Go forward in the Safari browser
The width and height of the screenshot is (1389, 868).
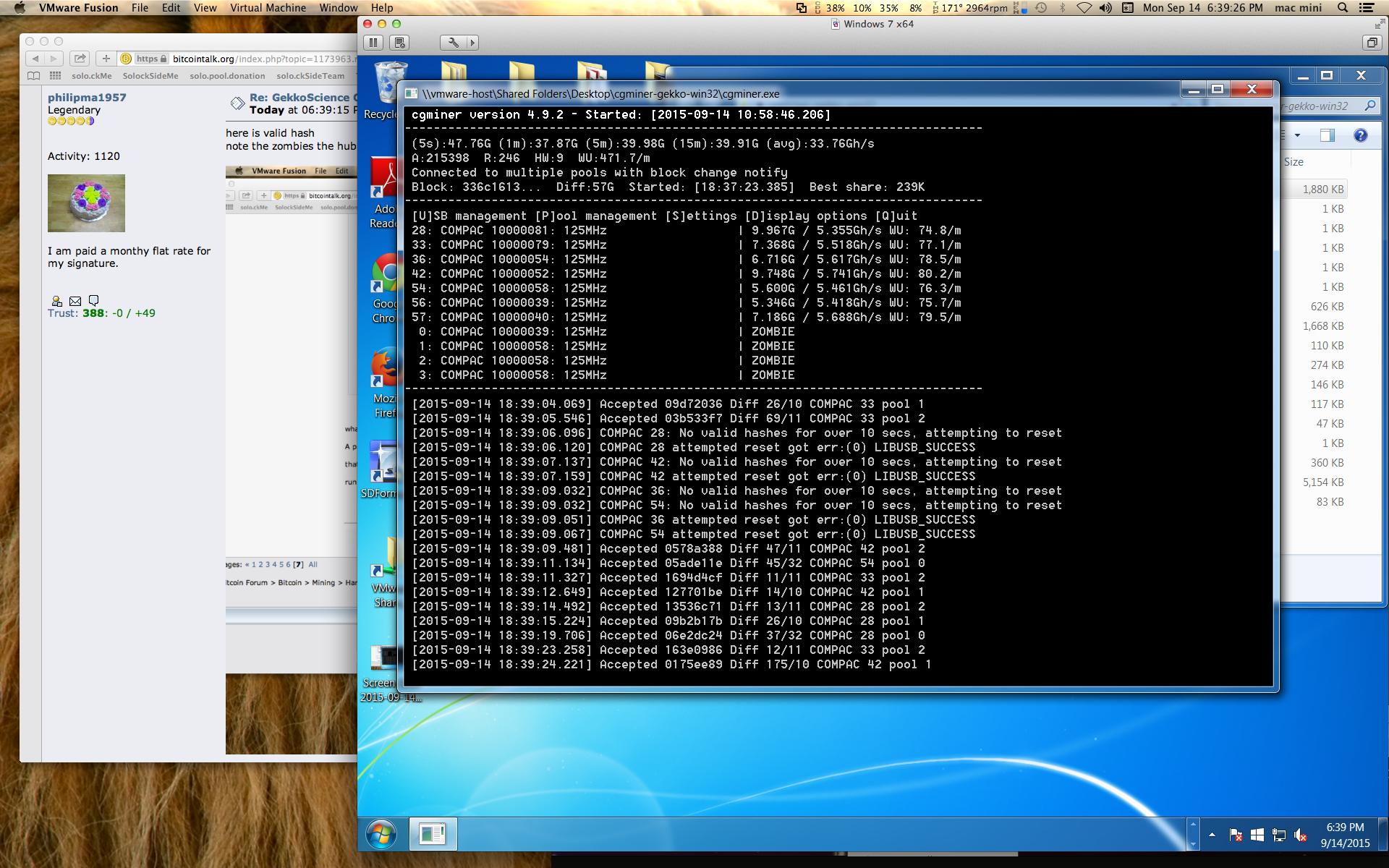[x=54, y=59]
